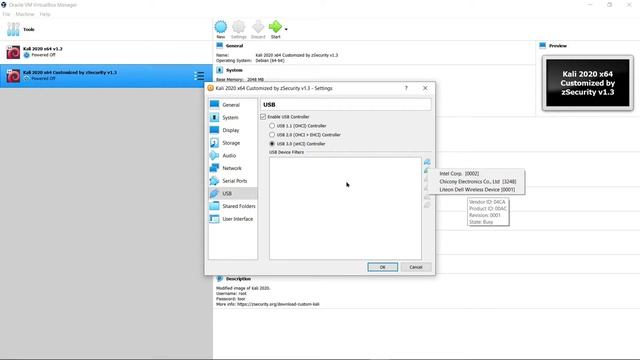The width and height of the screenshot is (640, 360).
Task: Click the Preview section header
Action: 558,46
